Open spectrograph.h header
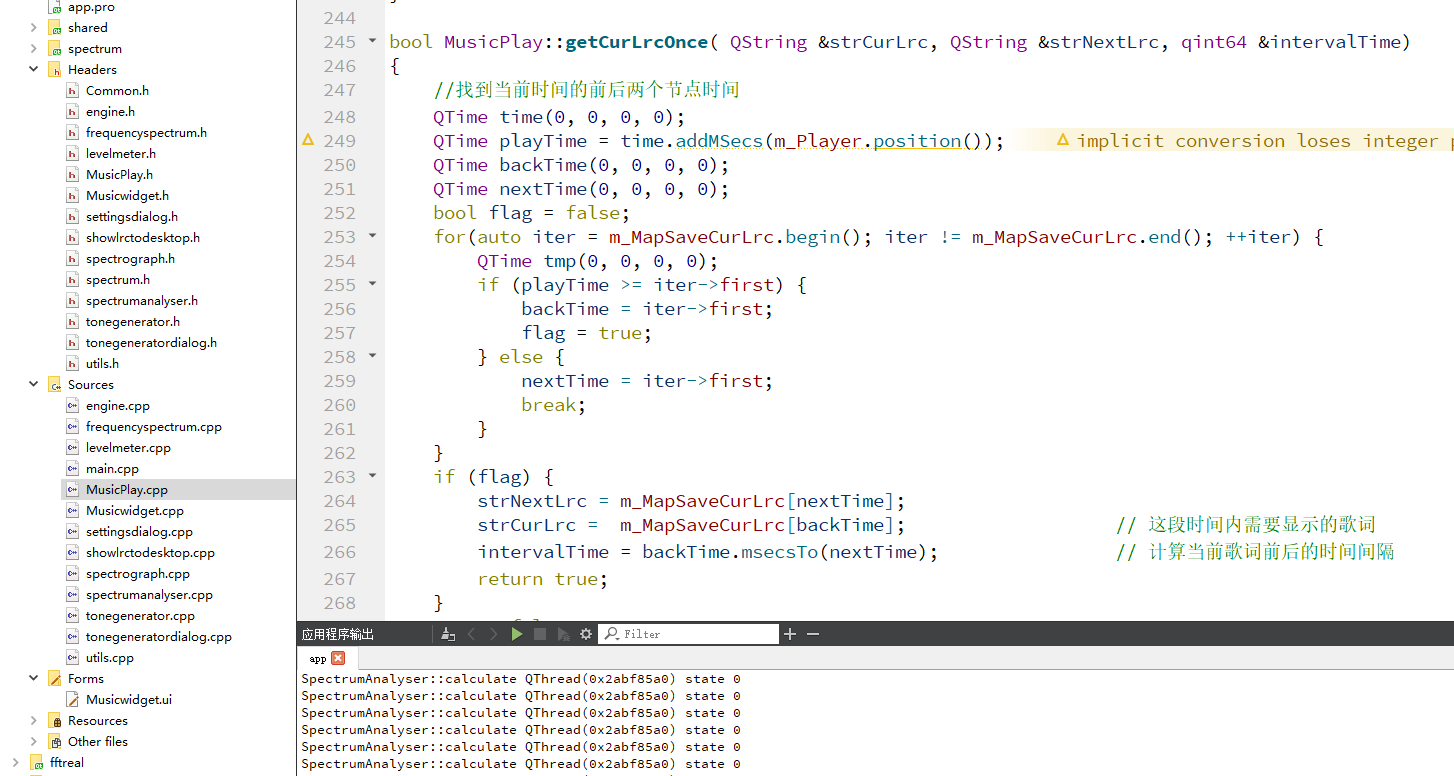 click(130, 258)
